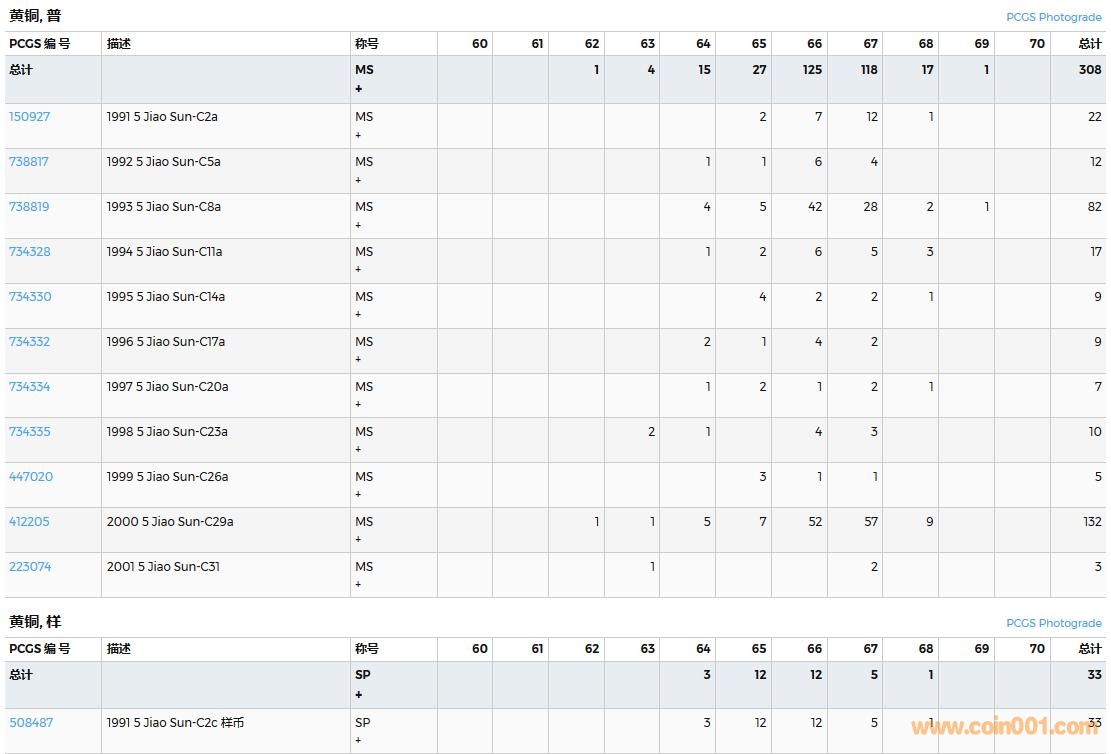Click the 738819 coin number link
Image resolution: width=1111 pixels, height=754 pixels.
pyautogui.click(x=29, y=207)
